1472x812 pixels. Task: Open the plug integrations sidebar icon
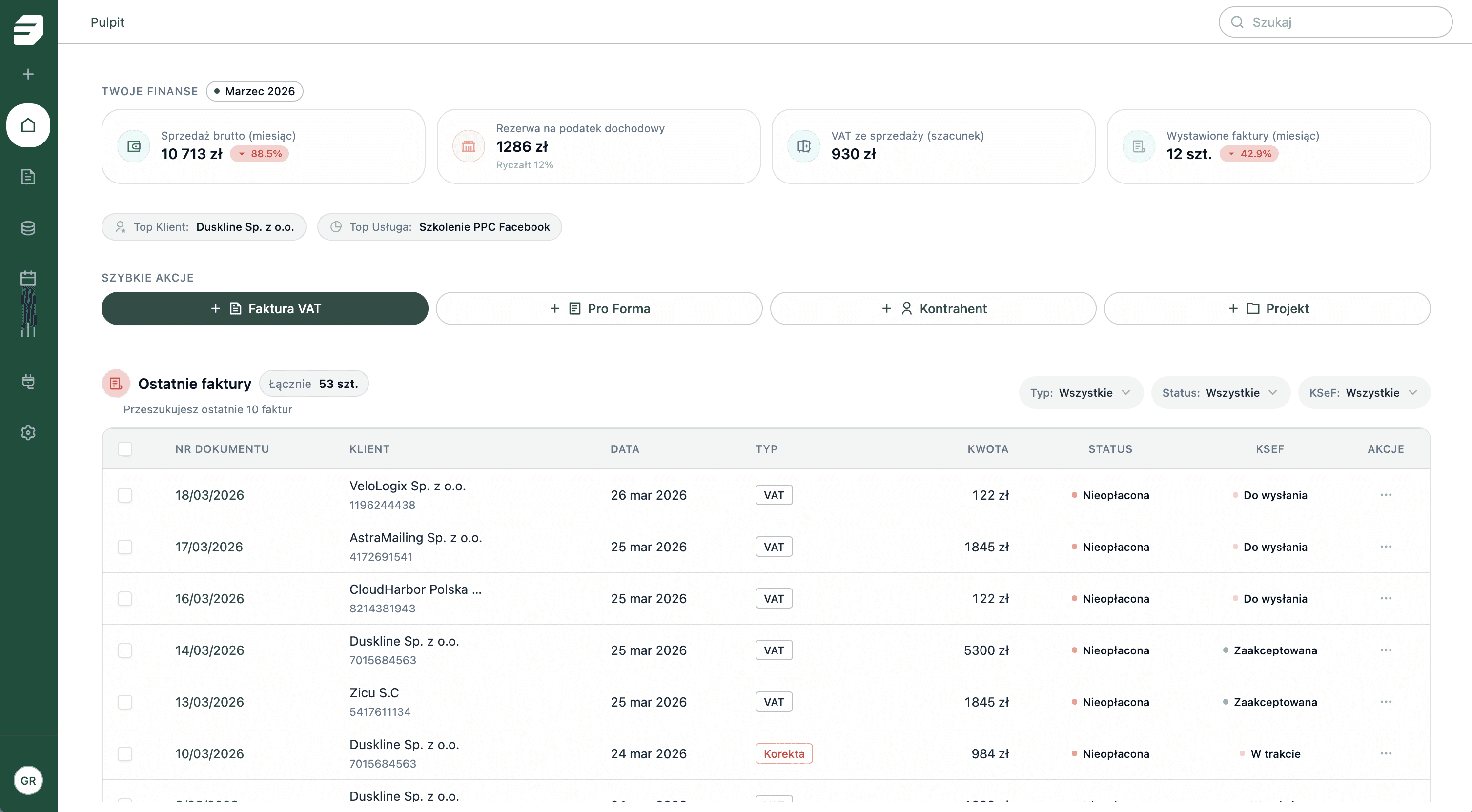(28, 381)
